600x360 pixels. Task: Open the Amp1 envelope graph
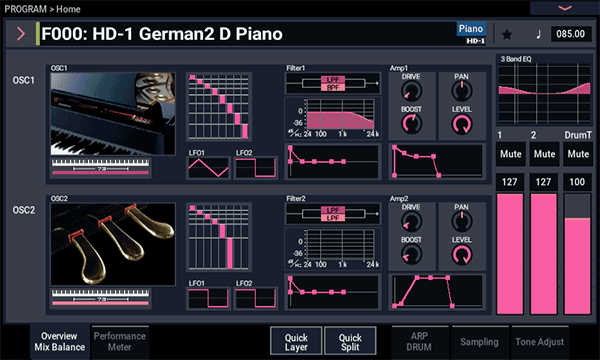[437, 161]
